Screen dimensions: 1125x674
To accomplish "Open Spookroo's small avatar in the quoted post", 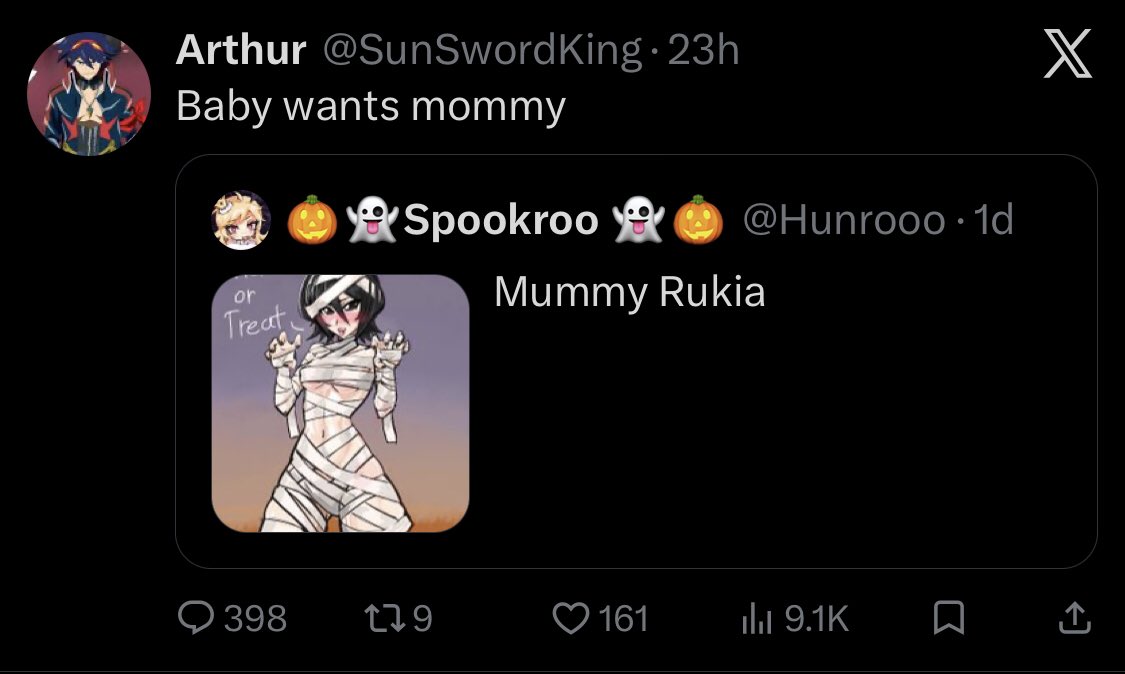I will pyautogui.click(x=242, y=220).
